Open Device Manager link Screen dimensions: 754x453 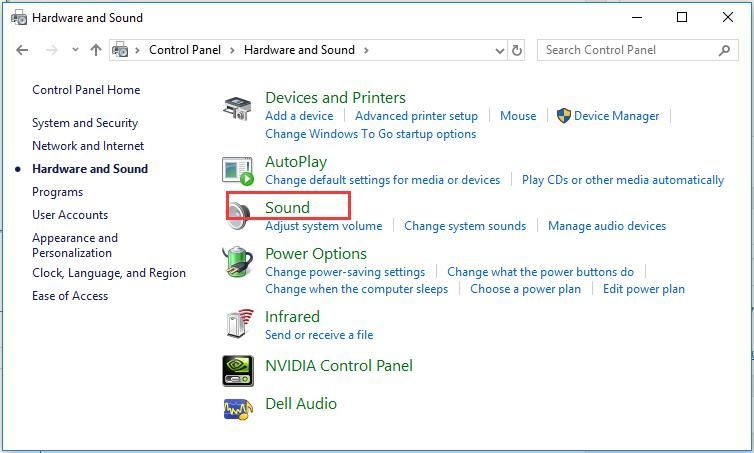(616, 116)
